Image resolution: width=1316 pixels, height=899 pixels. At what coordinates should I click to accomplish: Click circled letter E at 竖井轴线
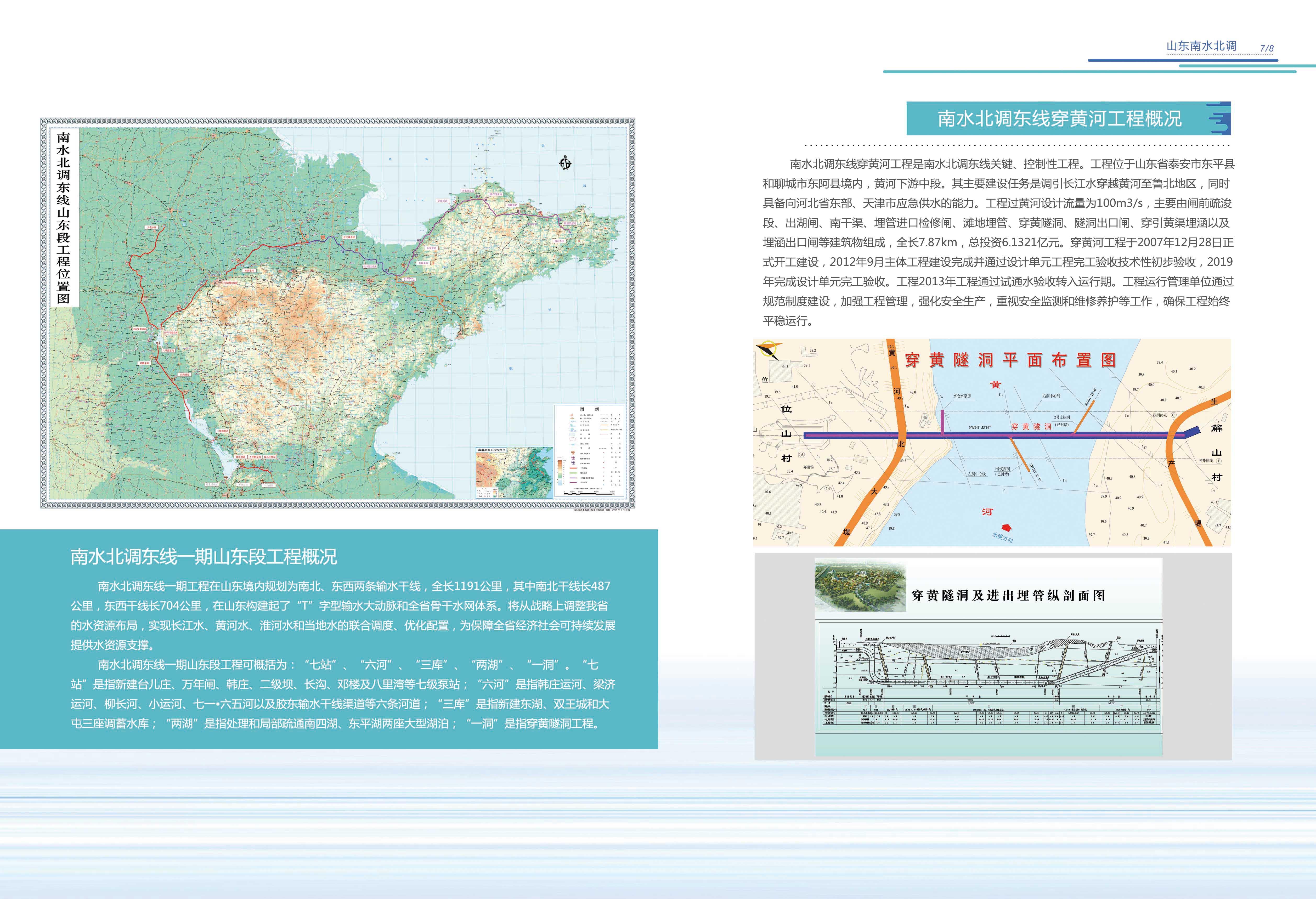[x=1219, y=461]
